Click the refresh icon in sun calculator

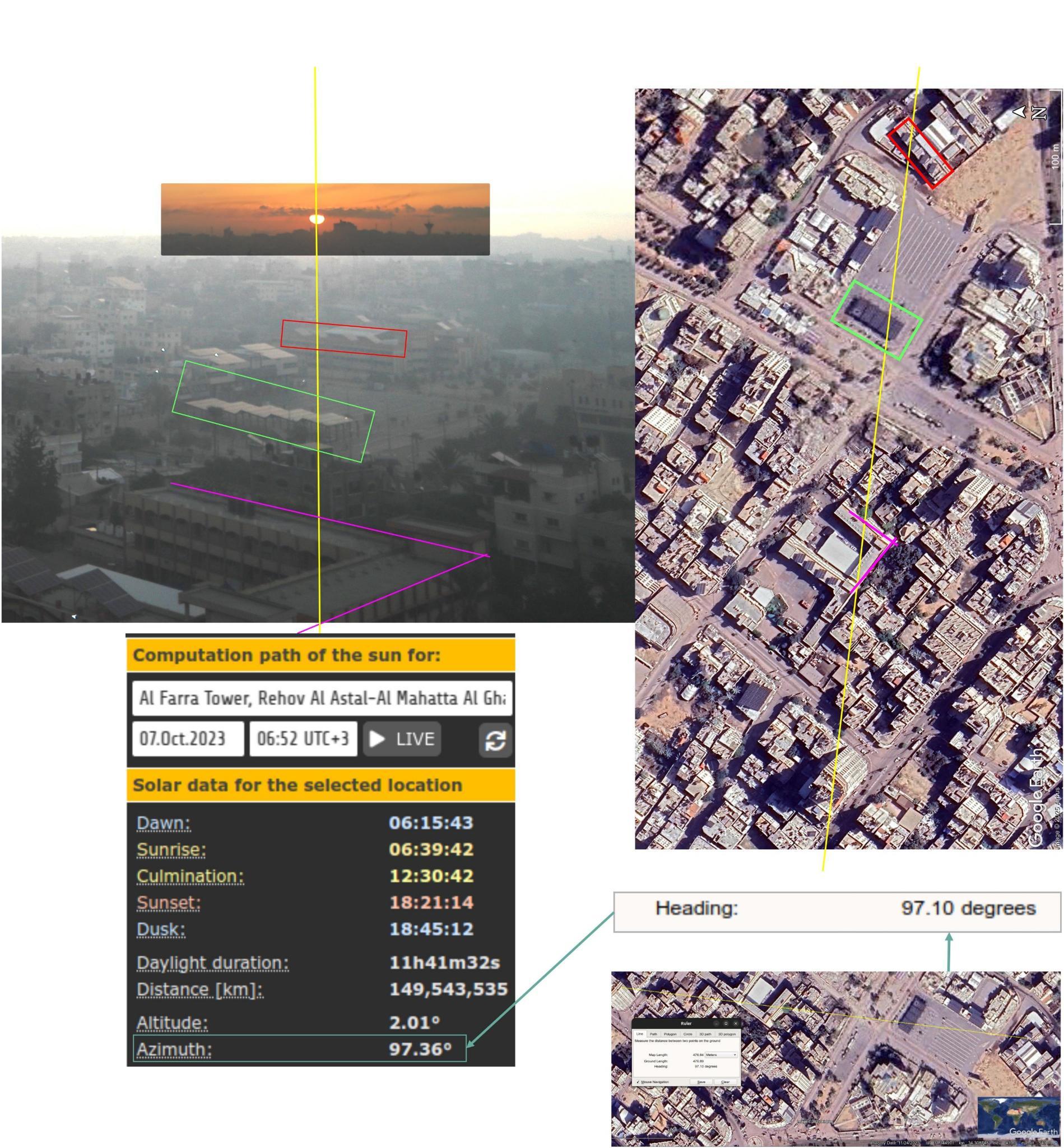point(495,739)
